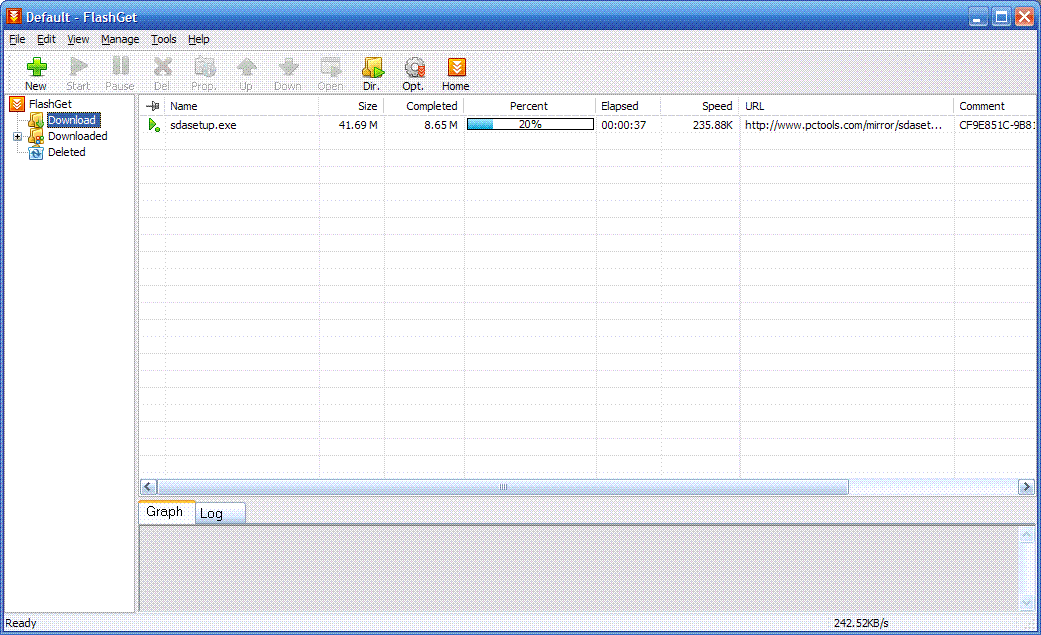
Task: Switch to the Log tab
Action: [x=220, y=513]
